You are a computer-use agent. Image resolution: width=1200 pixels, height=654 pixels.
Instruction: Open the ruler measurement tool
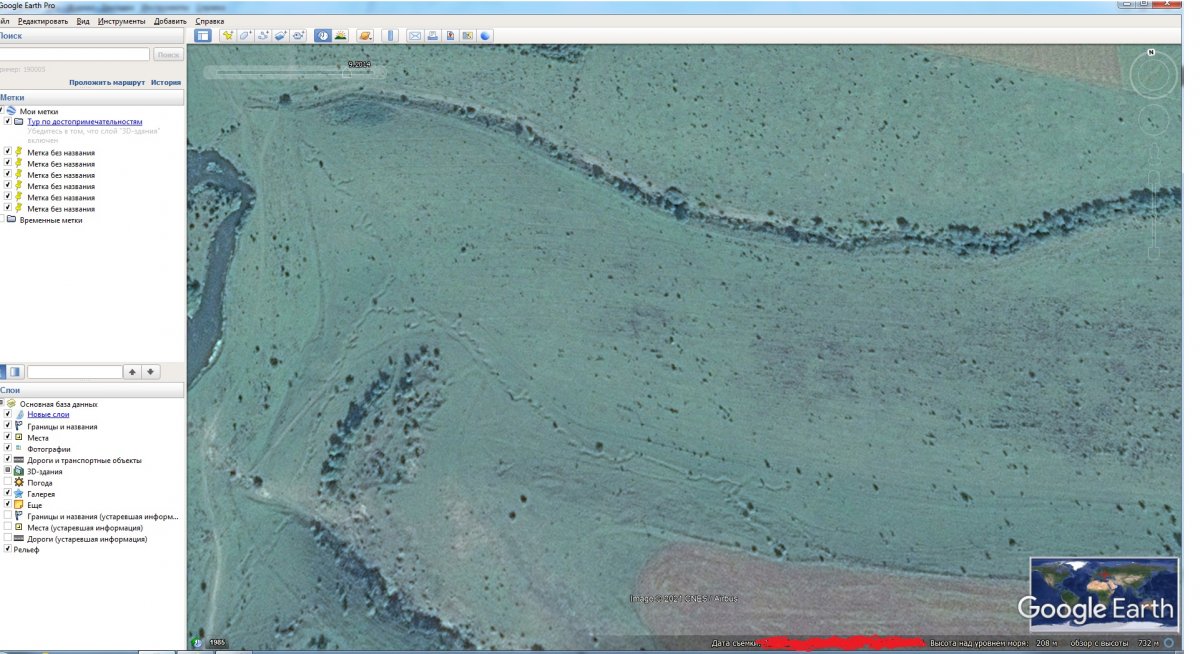coord(390,36)
